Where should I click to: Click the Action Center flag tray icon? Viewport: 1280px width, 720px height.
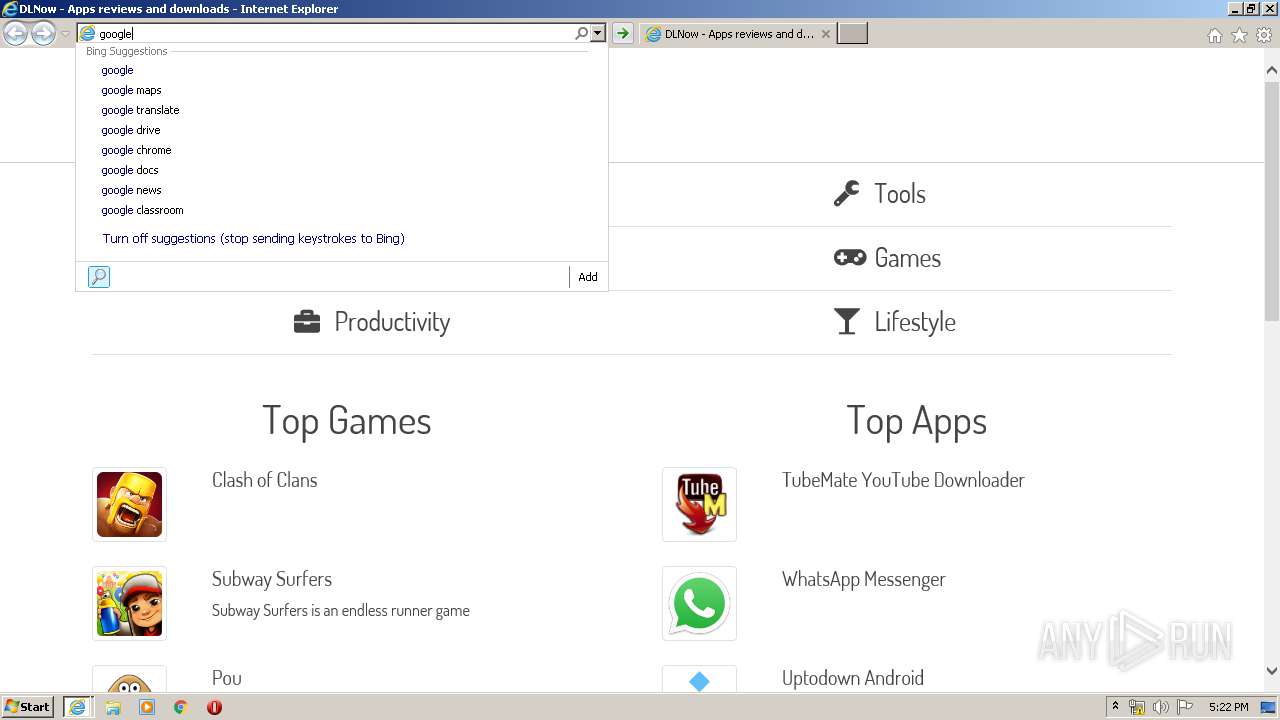pos(1185,707)
